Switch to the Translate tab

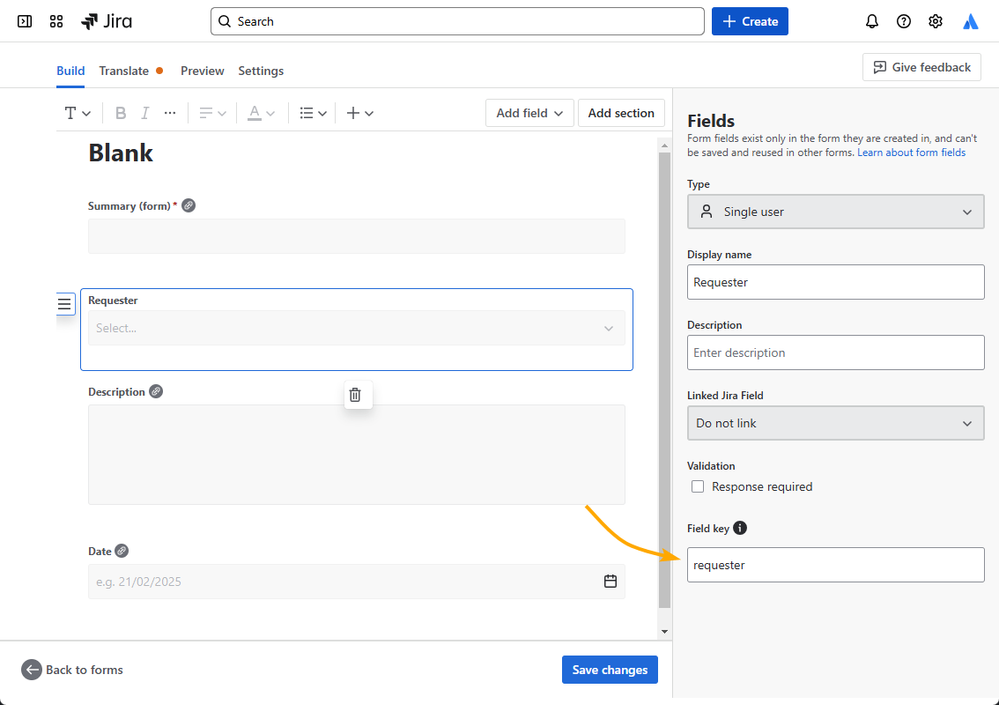point(124,71)
